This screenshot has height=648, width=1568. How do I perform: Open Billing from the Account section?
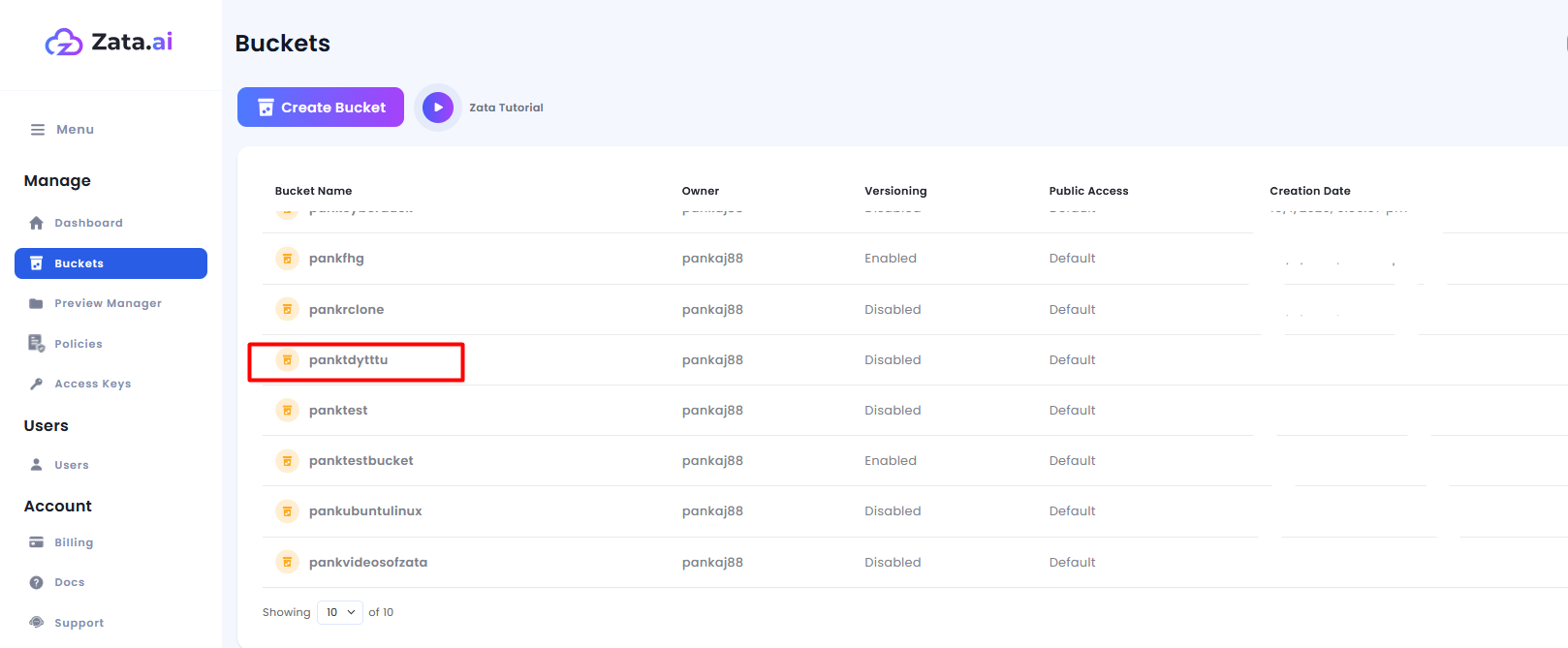(x=74, y=542)
